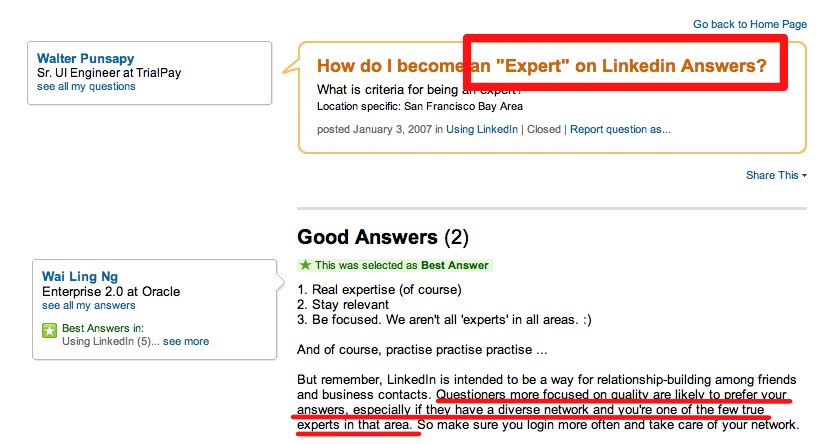821x444 pixels.
Task: Click the star in the Best Answer badge
Action: coord(306,265)
